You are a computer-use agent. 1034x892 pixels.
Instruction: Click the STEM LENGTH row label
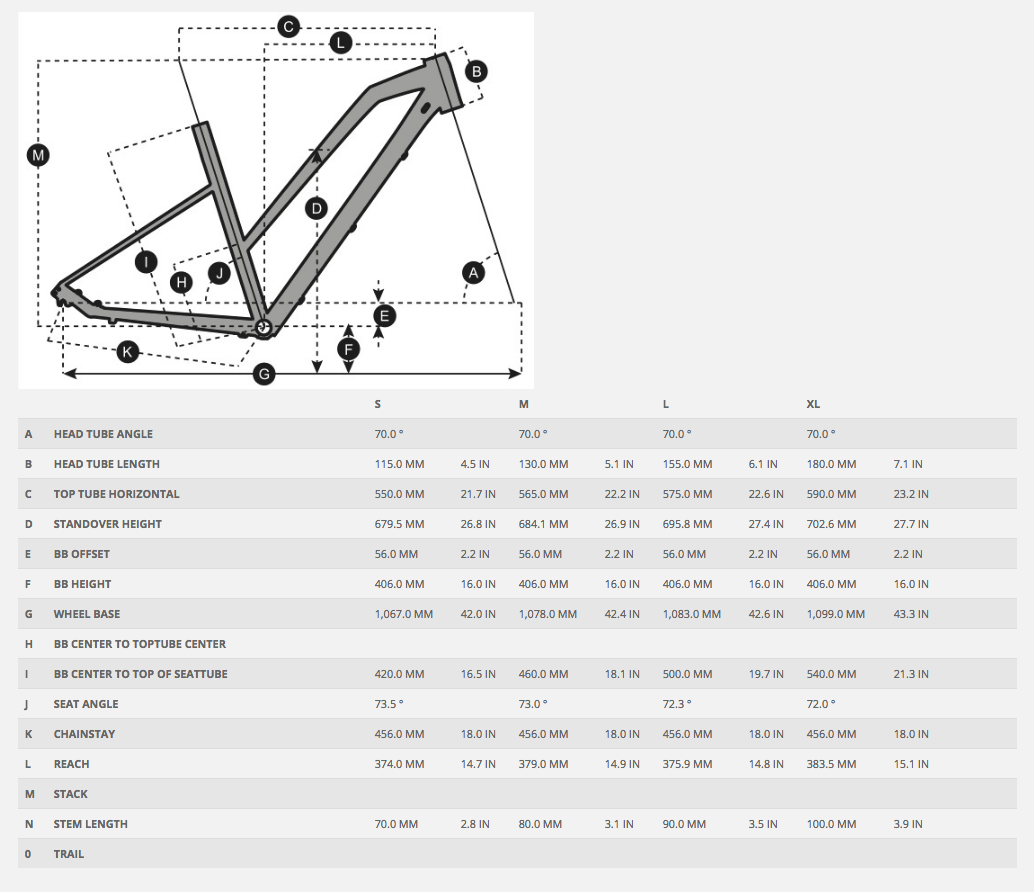coord(90,824)
